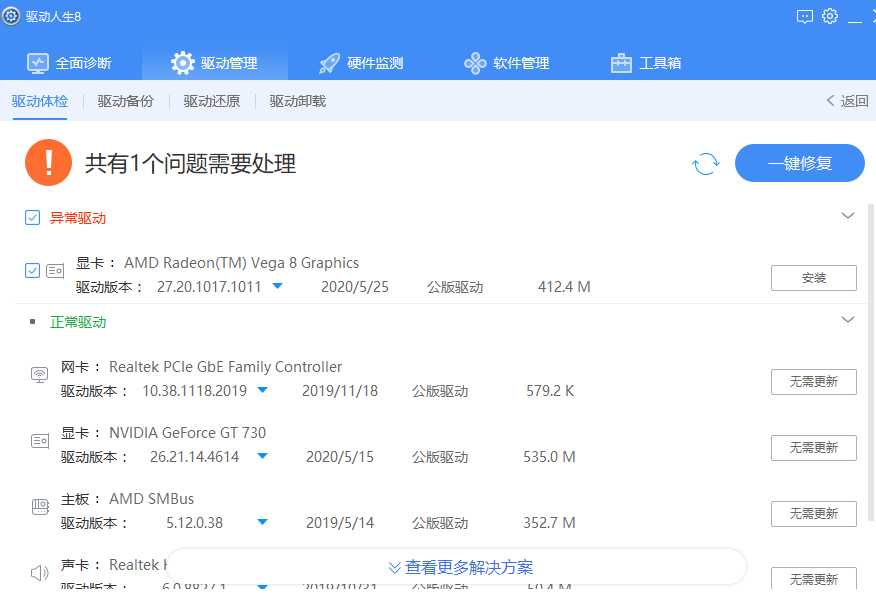This screenshot has width=876, height=594.
Task: Click the refresh rescan arrows icon
Action: pos(706,164)
